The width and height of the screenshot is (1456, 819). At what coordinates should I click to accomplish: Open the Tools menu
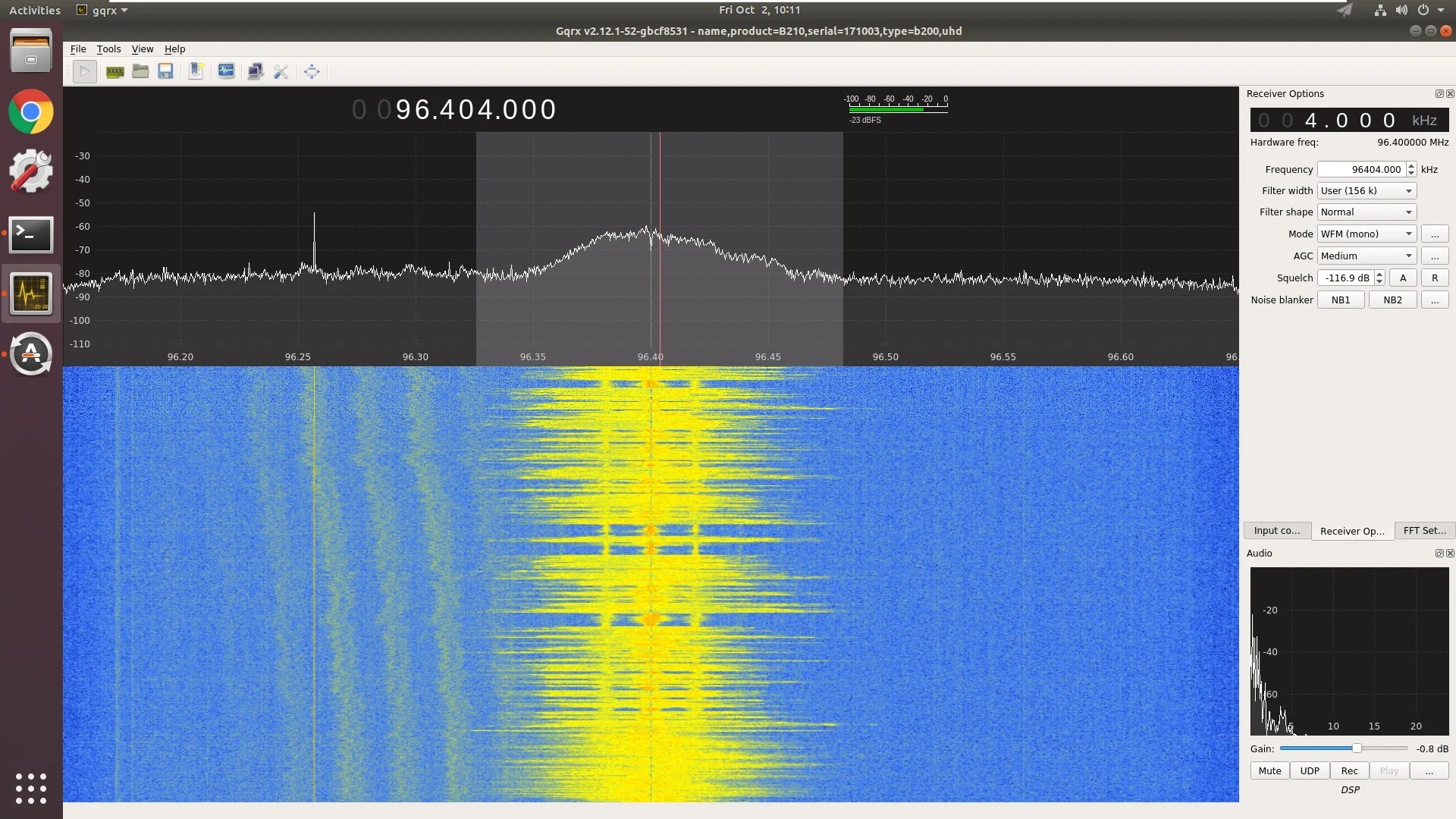pyautogui.click(x=108, y=49)
